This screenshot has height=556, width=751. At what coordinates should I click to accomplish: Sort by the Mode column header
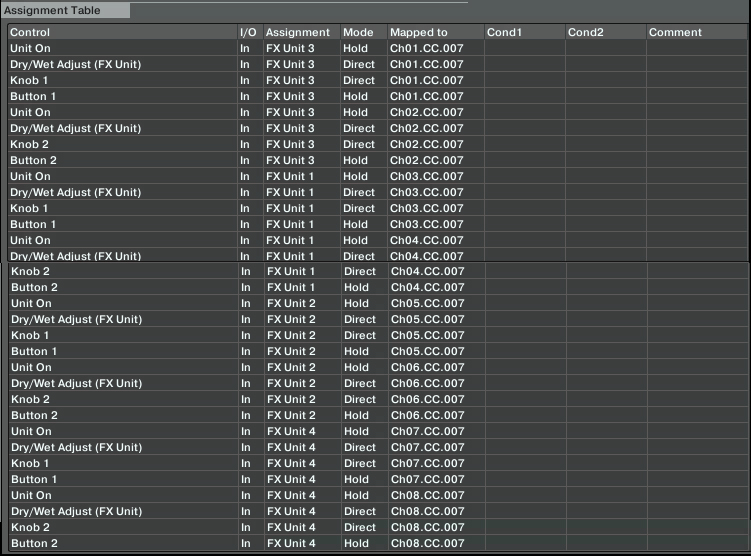[x=364, y=32]
